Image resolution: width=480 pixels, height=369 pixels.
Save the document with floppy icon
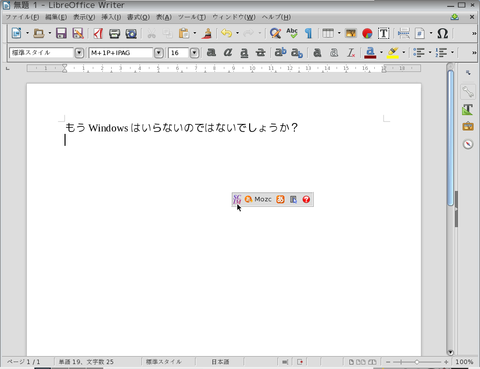pos(61,33)
